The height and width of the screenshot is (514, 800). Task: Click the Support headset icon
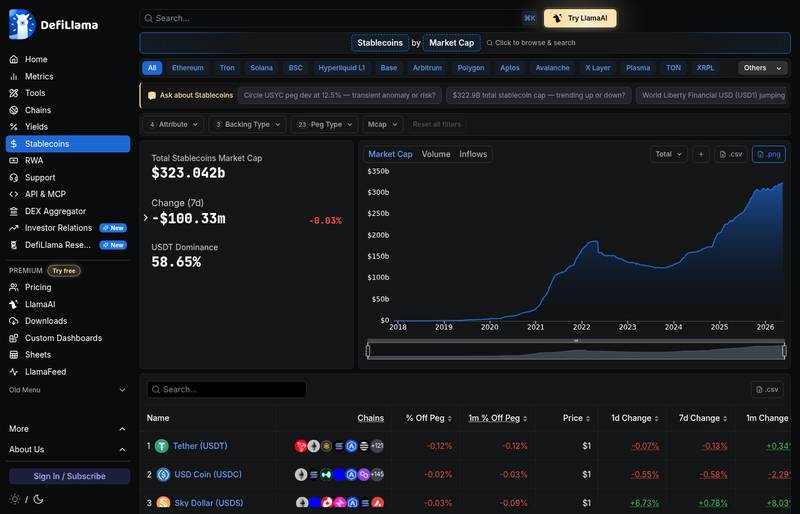14,178
